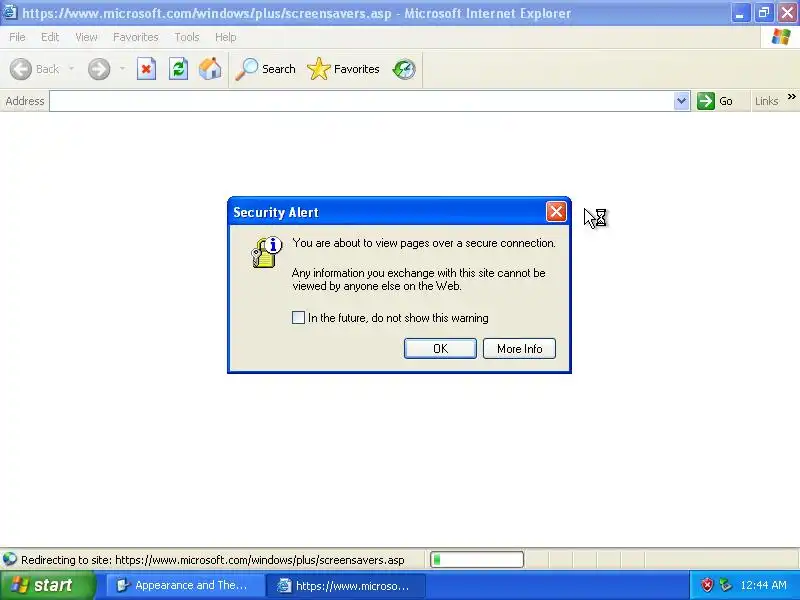Click the padlock info icon in Security Alert
800x600 pixels.
pos(266,252)
